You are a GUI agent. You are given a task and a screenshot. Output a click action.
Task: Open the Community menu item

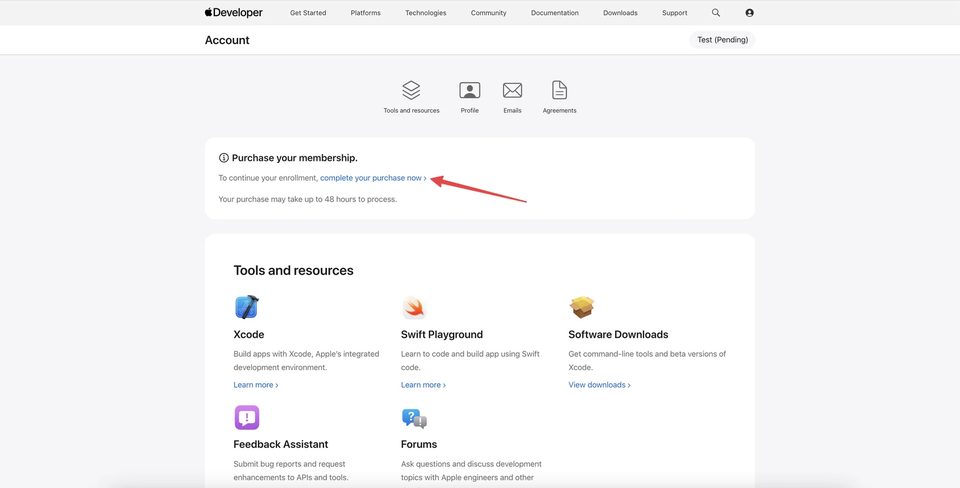[x=489, y=13]
